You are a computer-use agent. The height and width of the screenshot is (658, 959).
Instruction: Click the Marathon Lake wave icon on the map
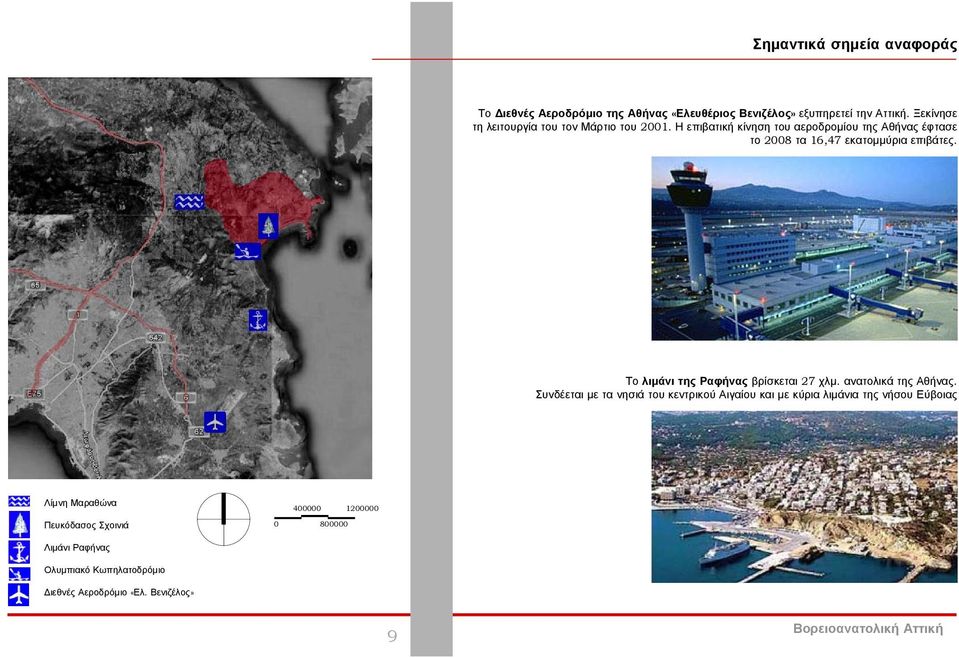pos(189,202)
